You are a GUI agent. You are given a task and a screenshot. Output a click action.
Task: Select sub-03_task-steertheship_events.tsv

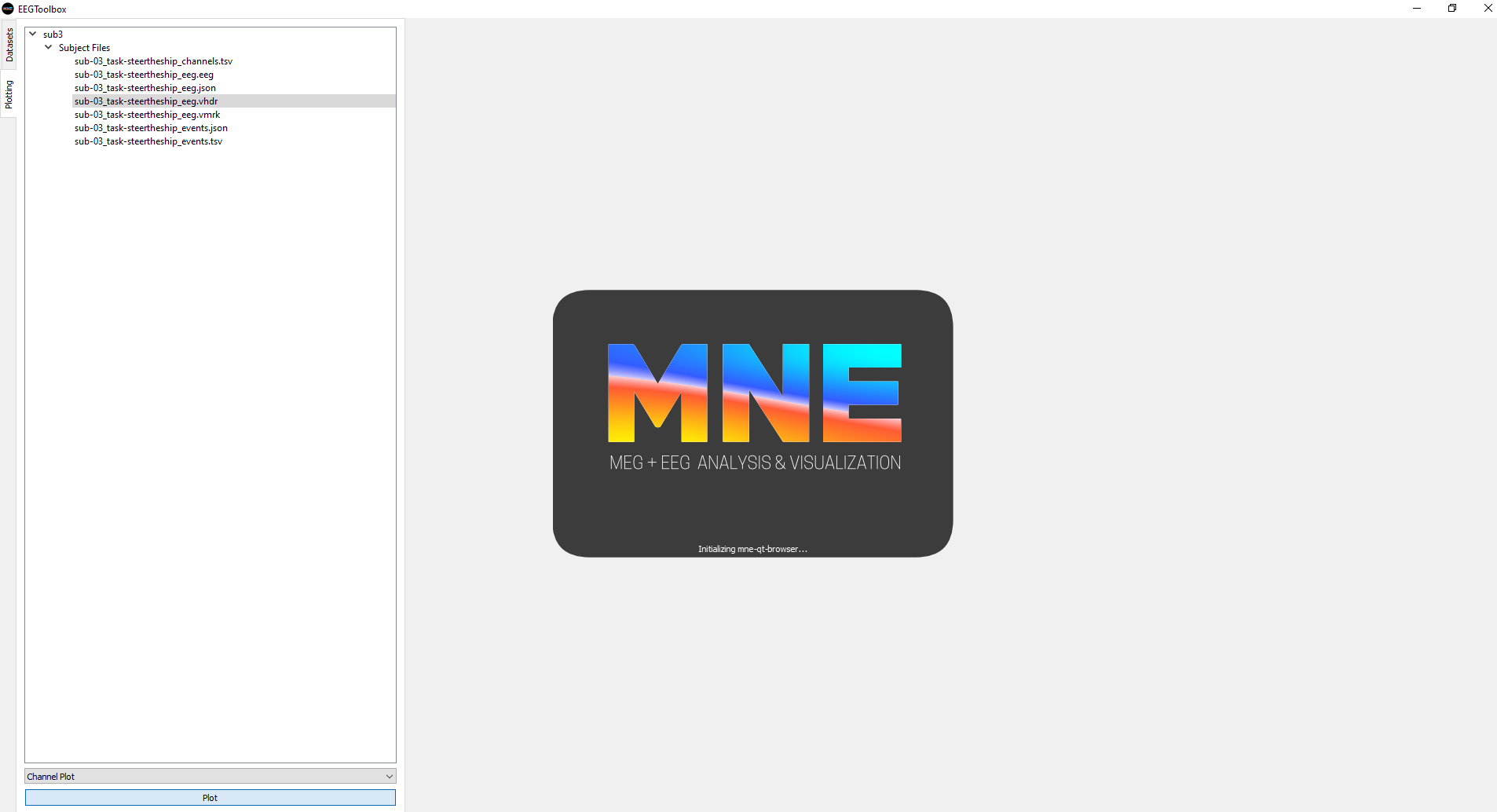click(x=148, y=141)
